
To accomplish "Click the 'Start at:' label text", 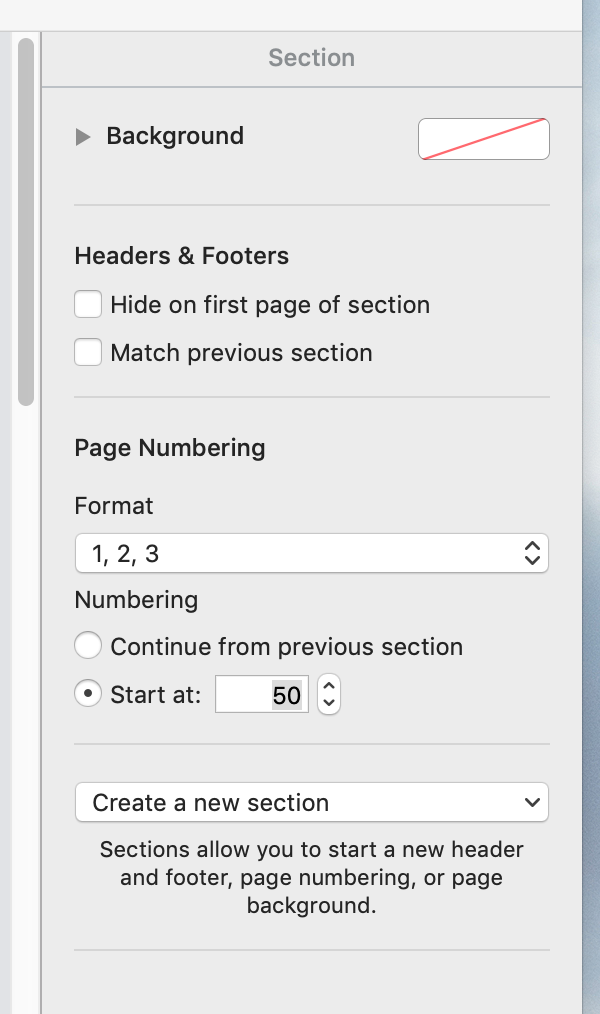I will click(x=156, y=695).
